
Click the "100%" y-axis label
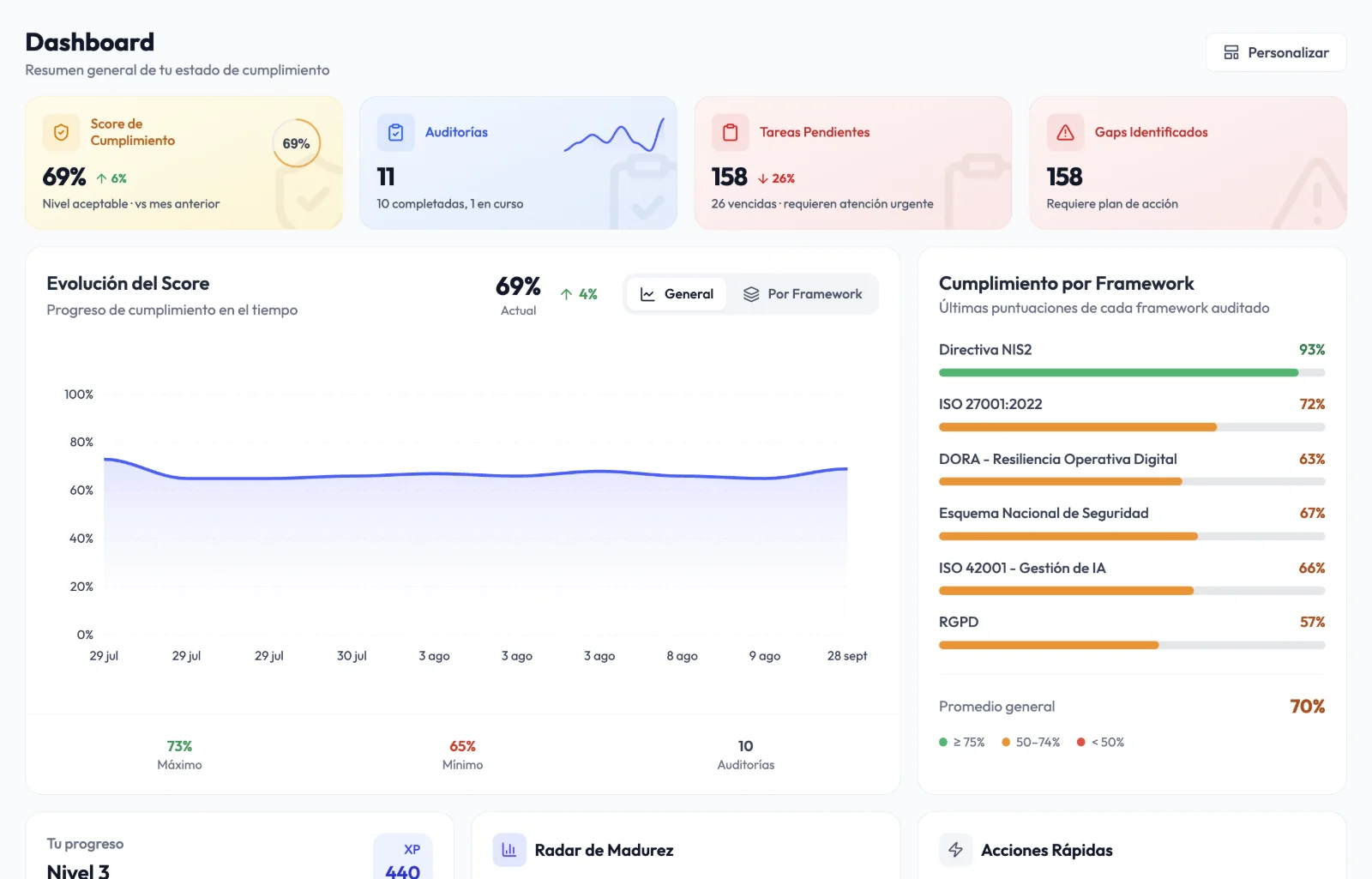point(79,394)
